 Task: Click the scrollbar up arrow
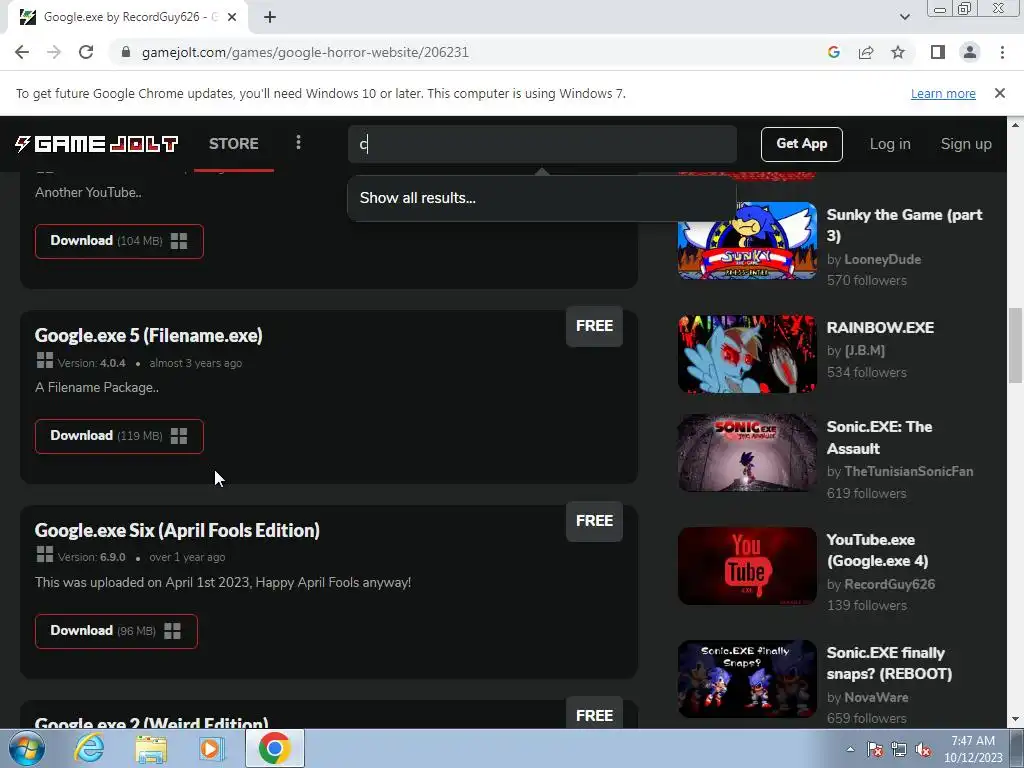point(1015,124)
